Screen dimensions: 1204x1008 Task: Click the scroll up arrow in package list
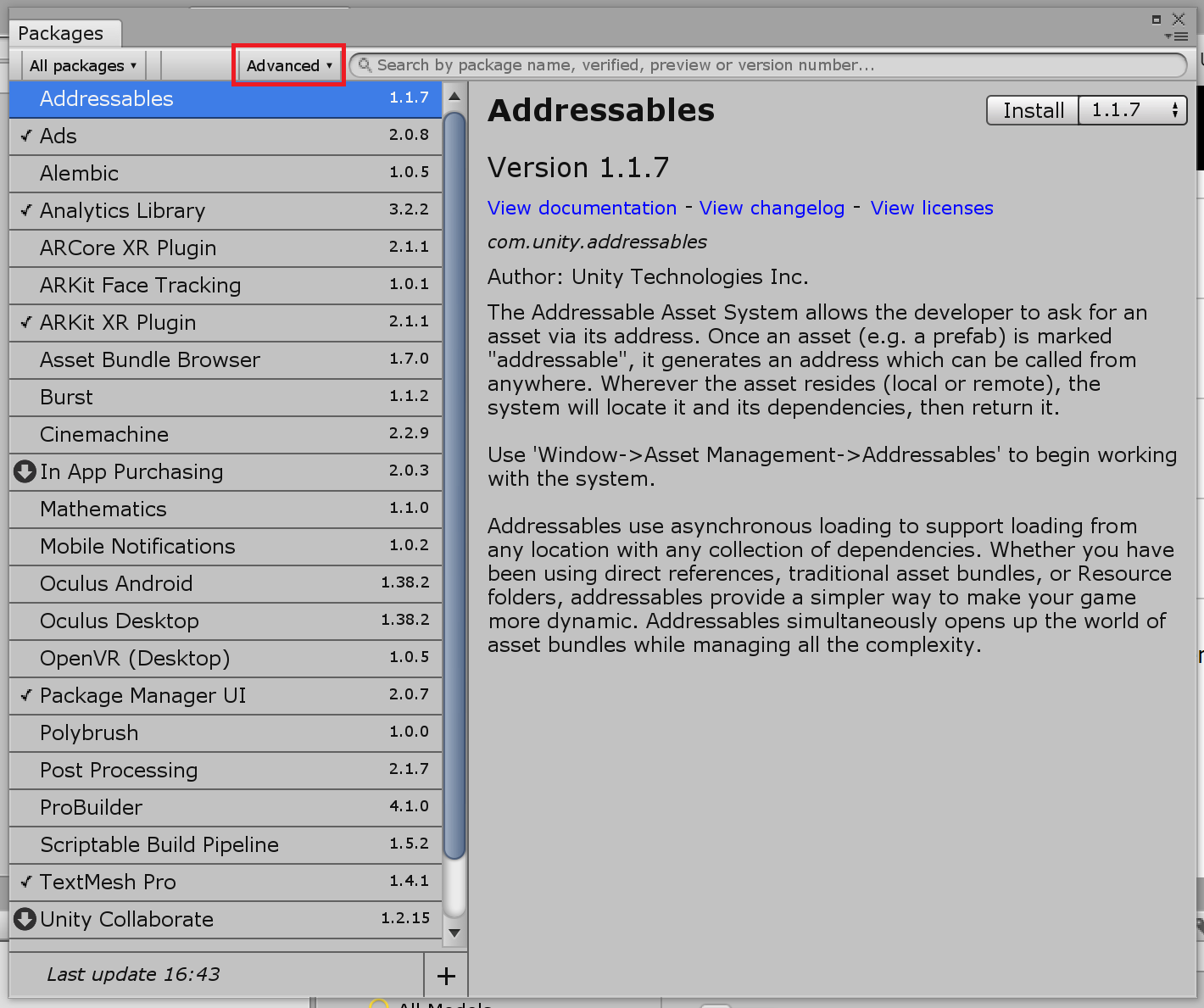tap(454, 96)
